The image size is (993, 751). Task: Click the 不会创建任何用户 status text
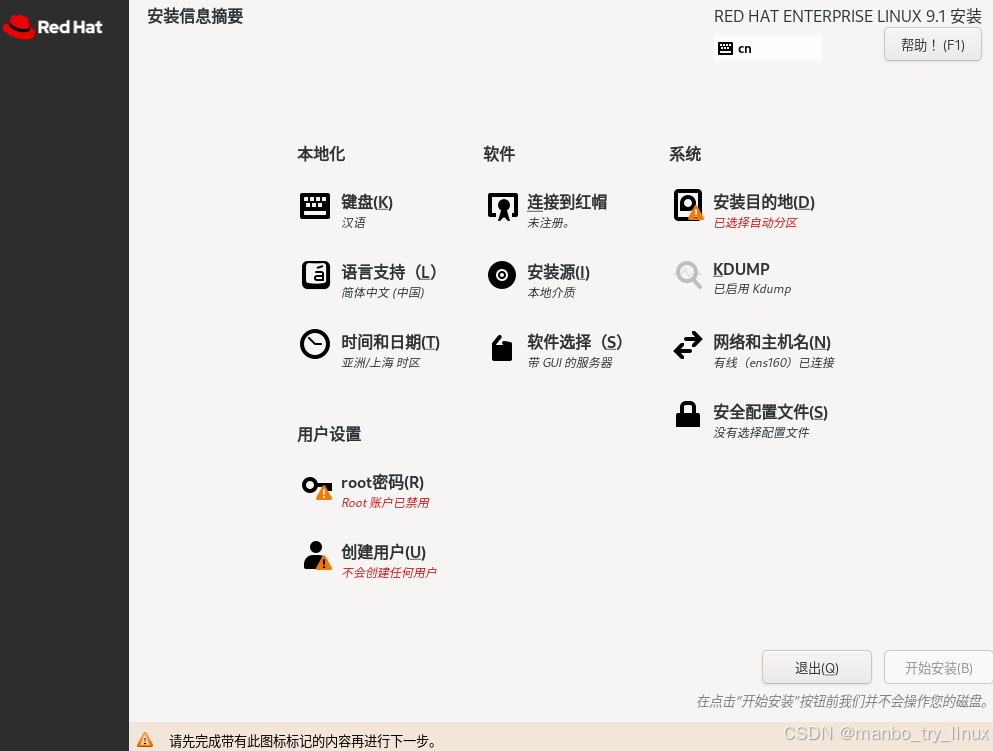(x=389, y=573)
